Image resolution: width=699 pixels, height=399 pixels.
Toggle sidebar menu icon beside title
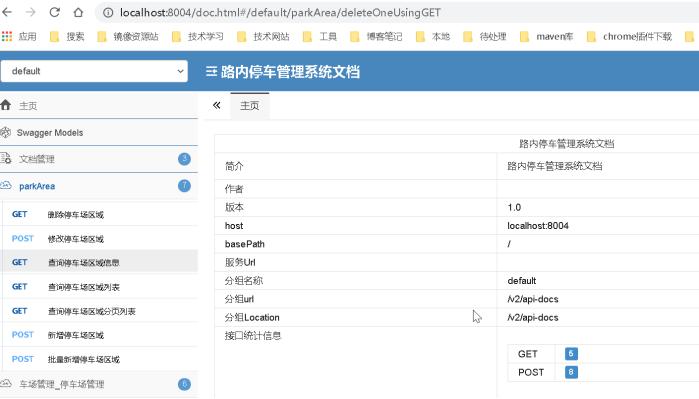[211, 71]
